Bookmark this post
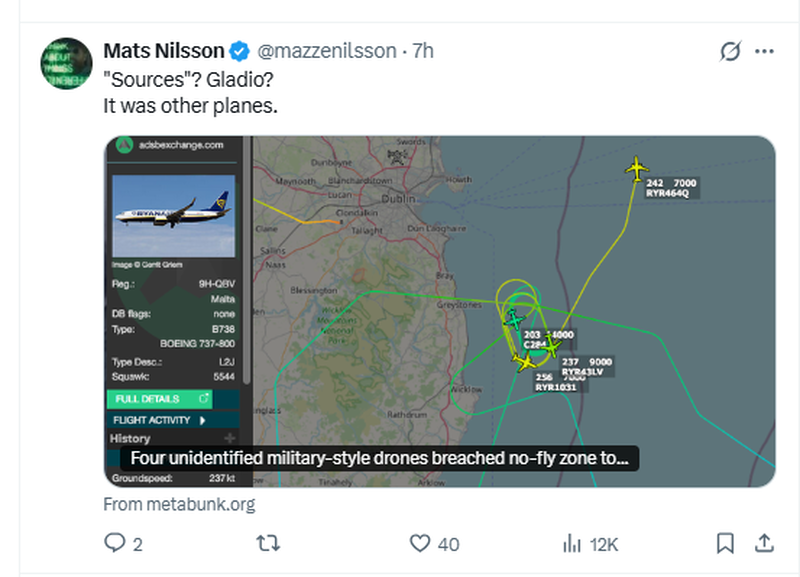The width and height of the screenshot is (800, 577). point(725,543)
